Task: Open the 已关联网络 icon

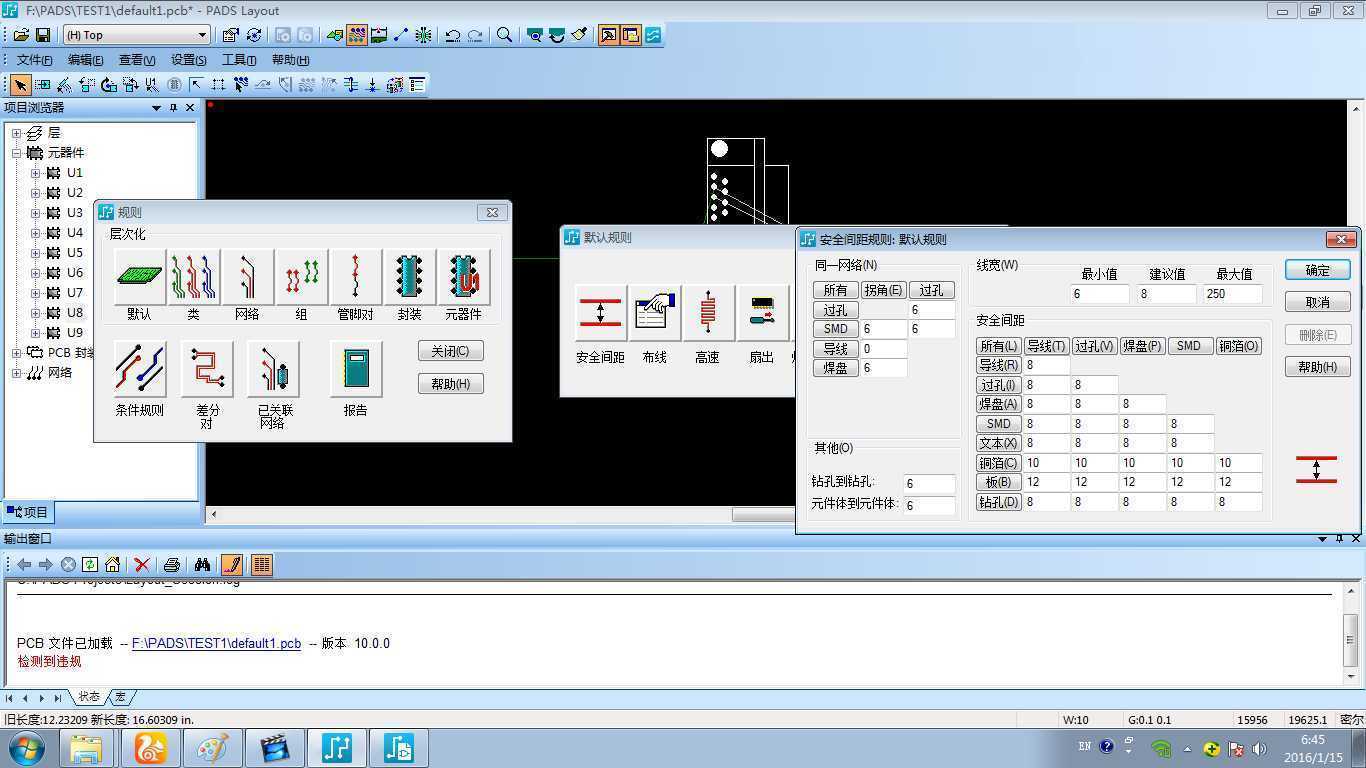Action: (x=275, y=369)
